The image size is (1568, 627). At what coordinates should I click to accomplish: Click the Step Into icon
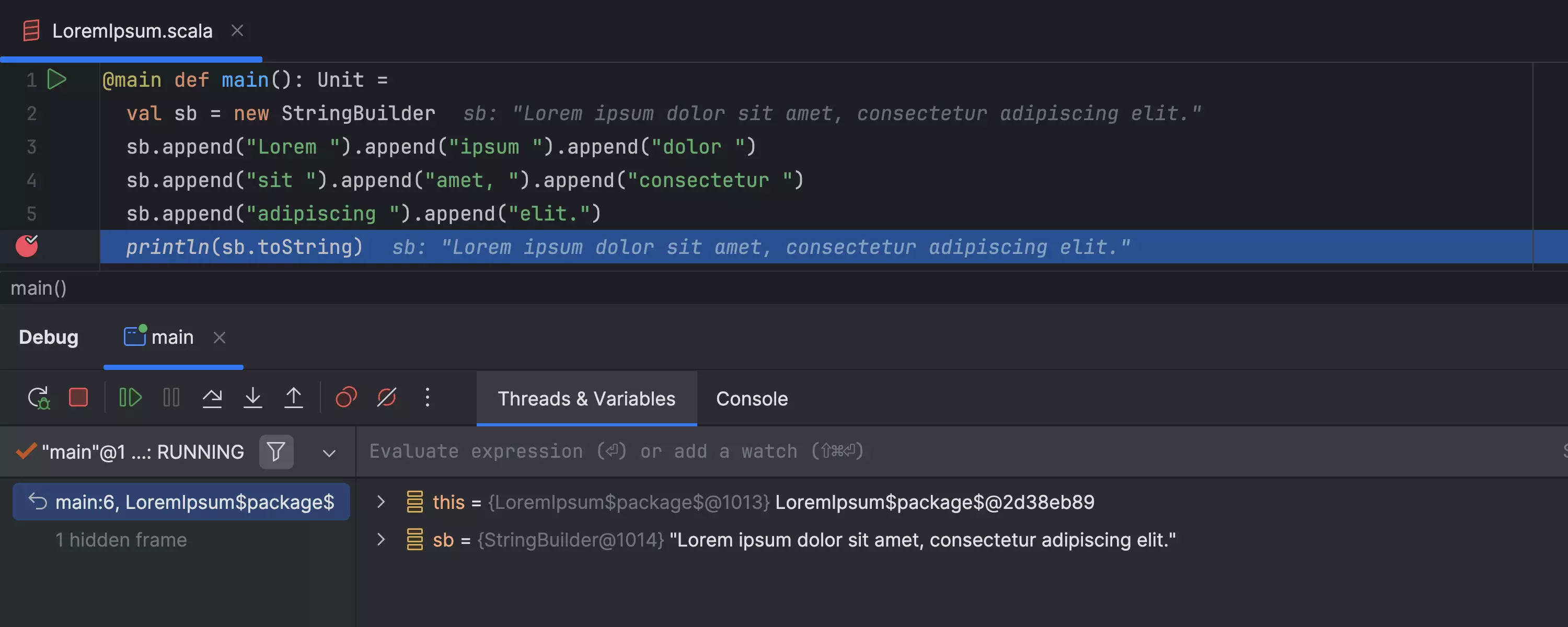click(252, 398)
